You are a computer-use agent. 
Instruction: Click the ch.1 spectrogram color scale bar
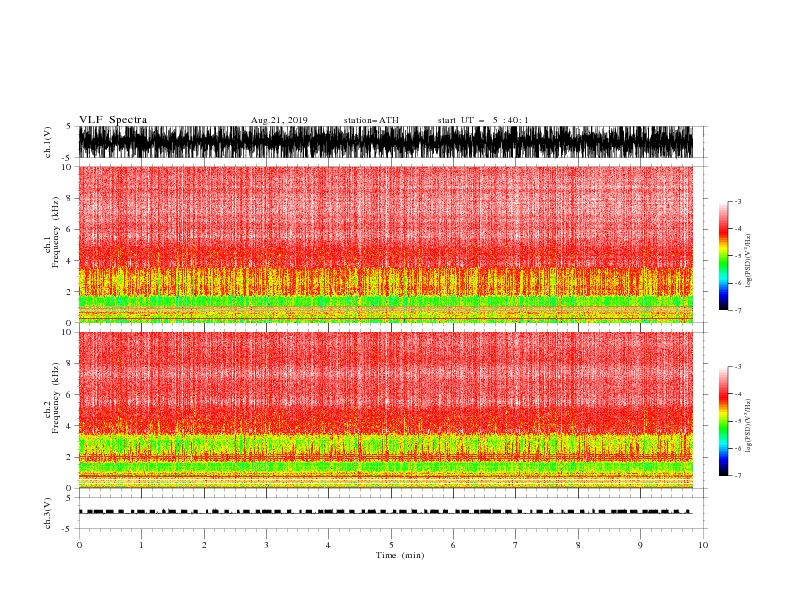point(723,256)
